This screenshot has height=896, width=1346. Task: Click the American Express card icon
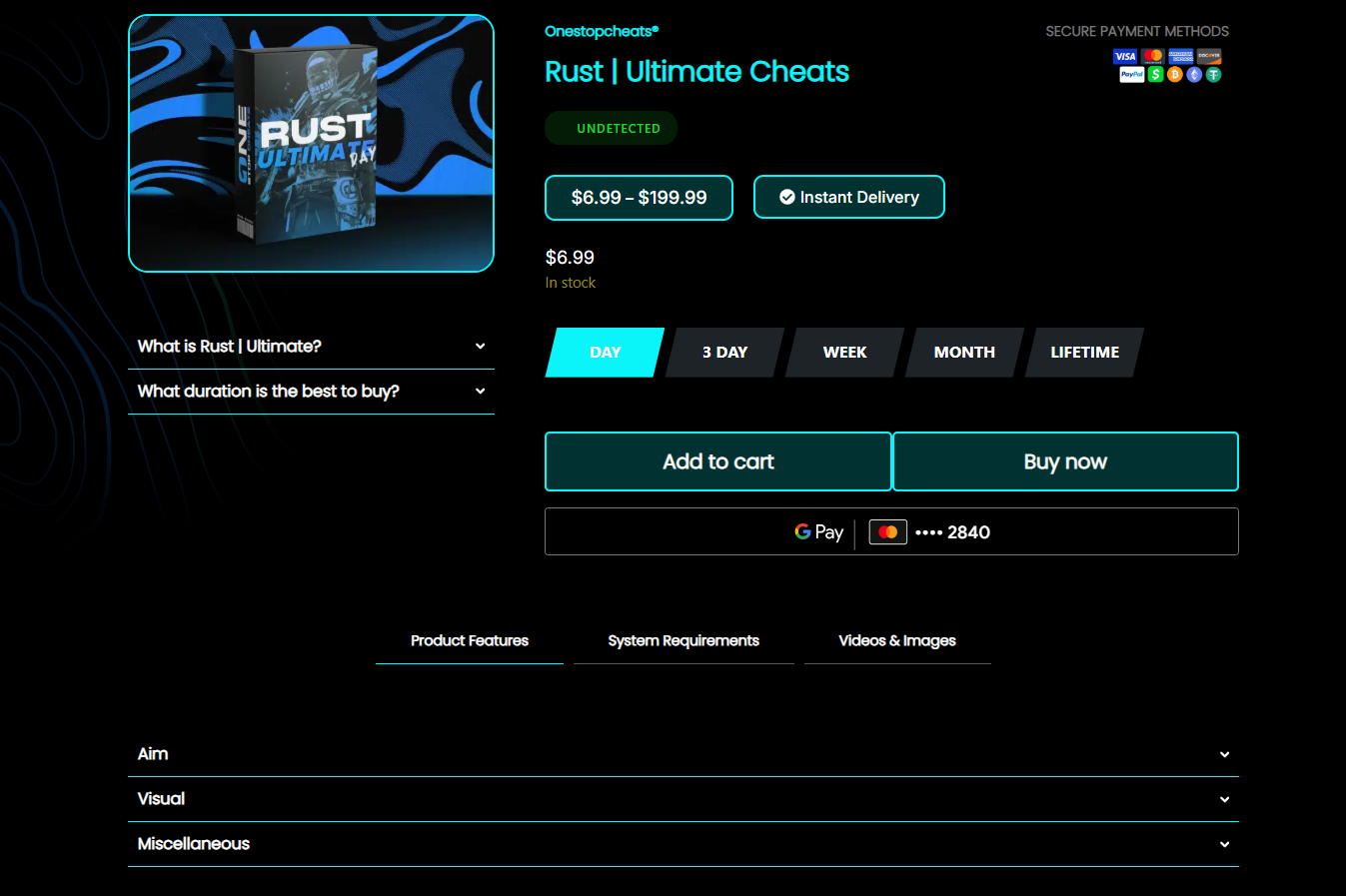click(1181, 57)
